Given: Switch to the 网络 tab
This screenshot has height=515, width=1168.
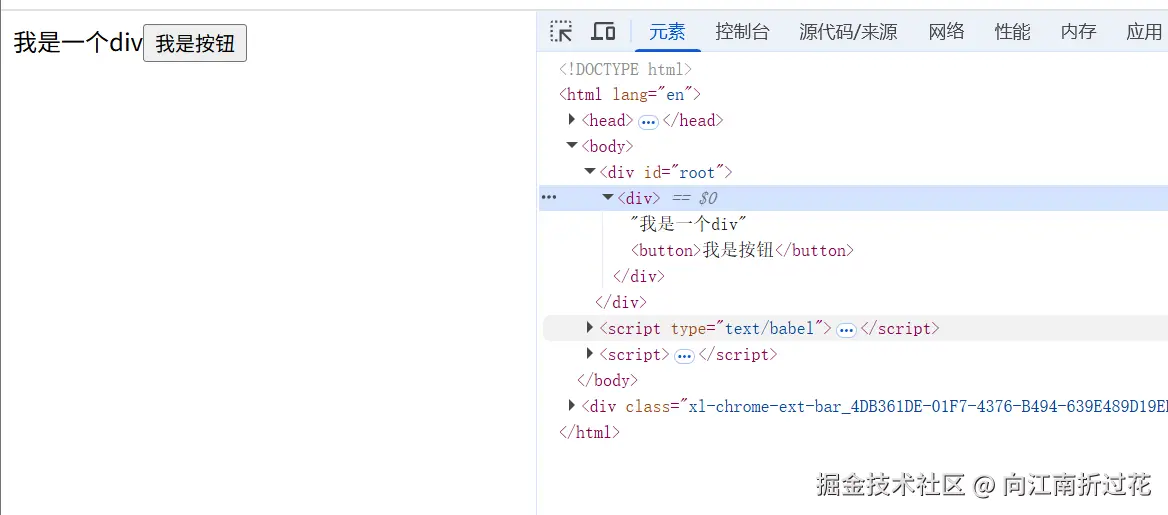Looking at the screenshot, I should [x=947, y=31].
